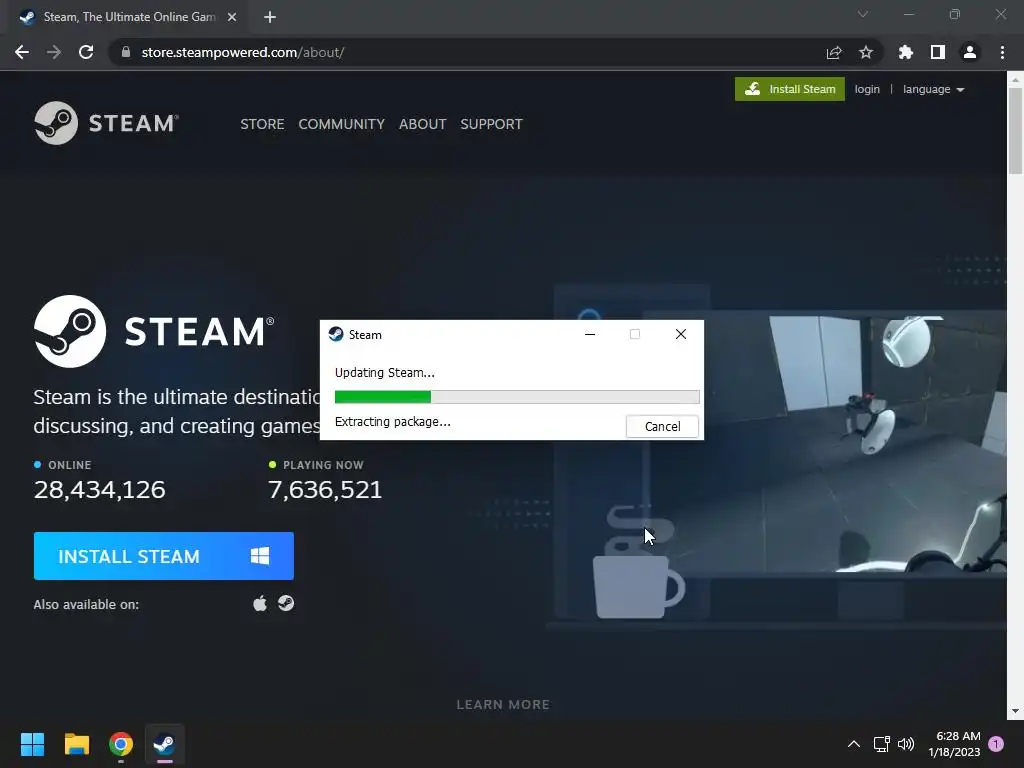Image resolution: width=1024 pixels, height=768 pixels.
Task: Select the SteamOS Linux download icon
Action: [285, 603]
